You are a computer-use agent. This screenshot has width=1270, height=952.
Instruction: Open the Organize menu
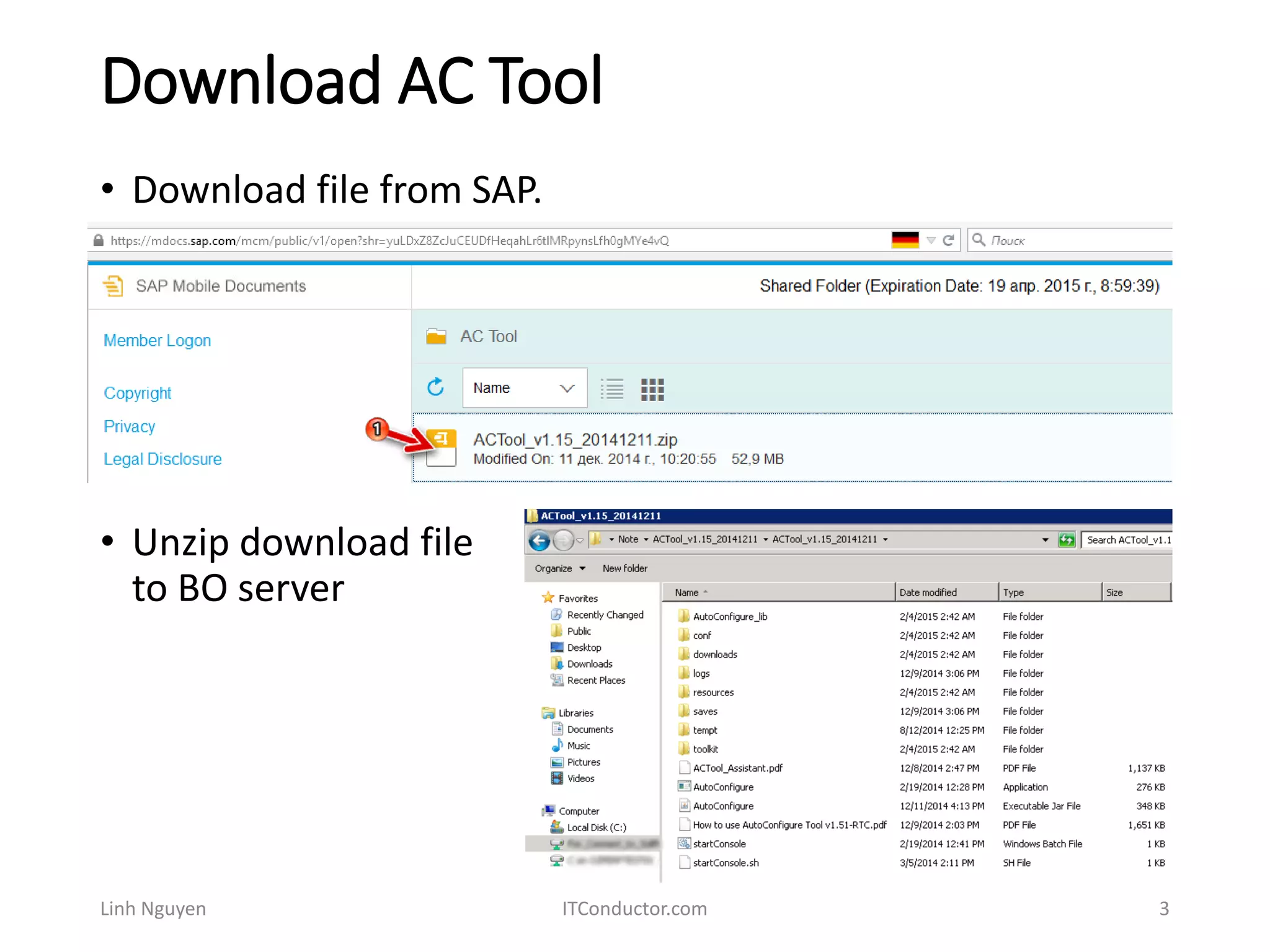[x=560, y=568]
